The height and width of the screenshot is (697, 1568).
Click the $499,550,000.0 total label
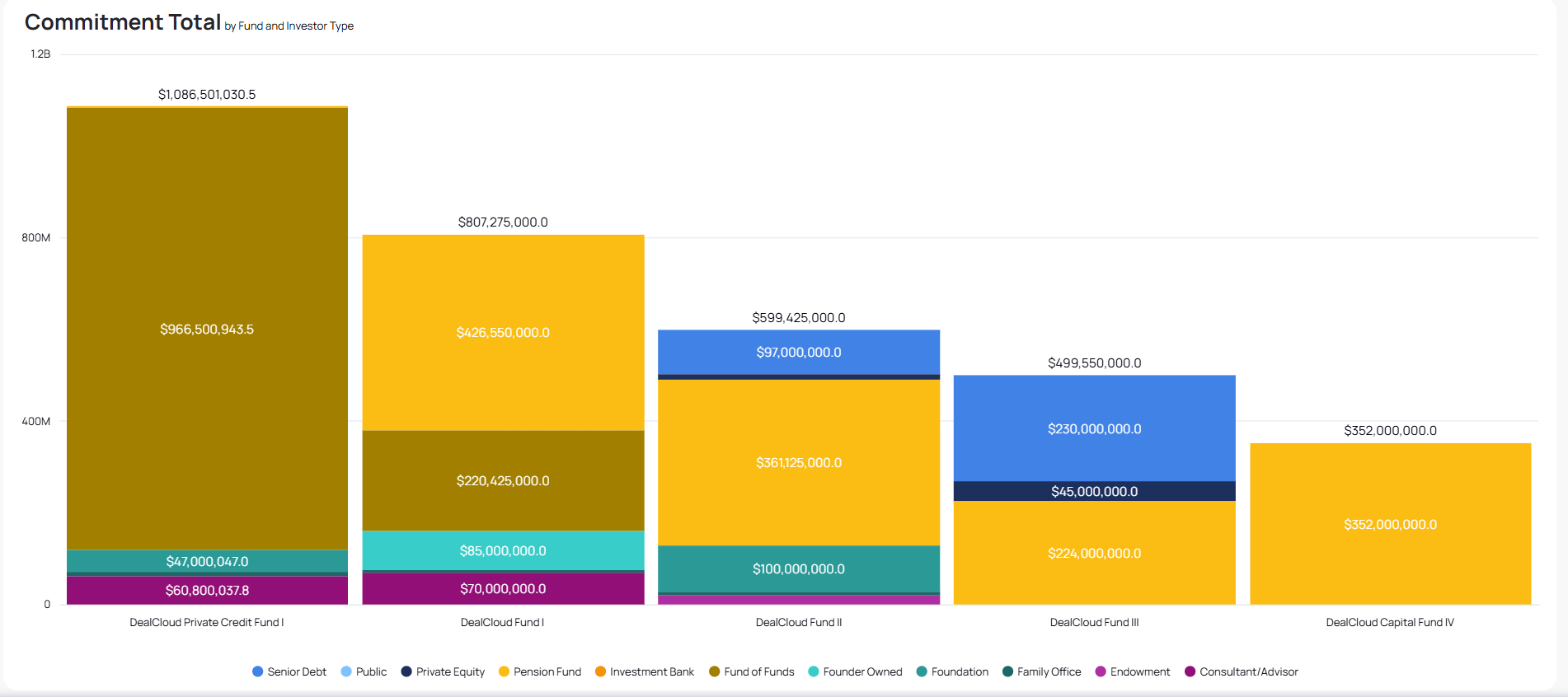pyautogui.click(x=1095, y=363)
